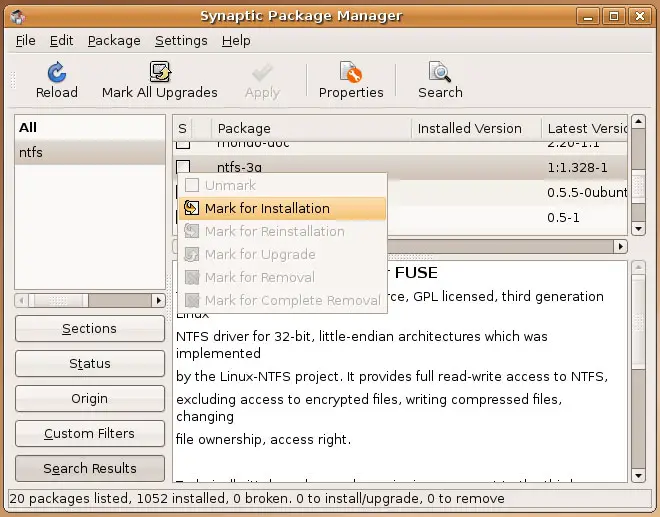660x517 pixels.
Task: Minimize the Synaptic window
Action: click(588, 16)
